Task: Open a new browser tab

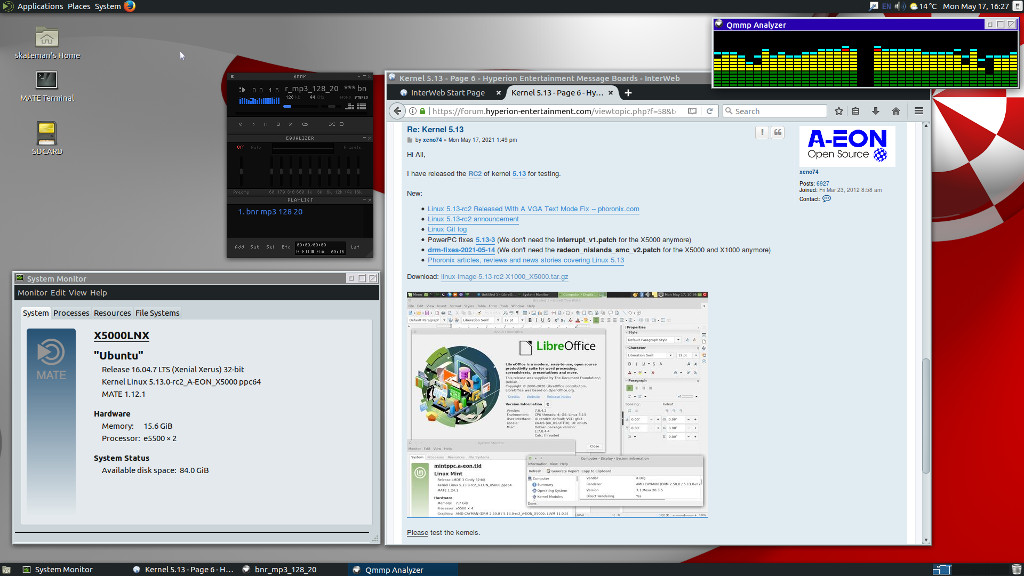Action: tap(628, 93)
